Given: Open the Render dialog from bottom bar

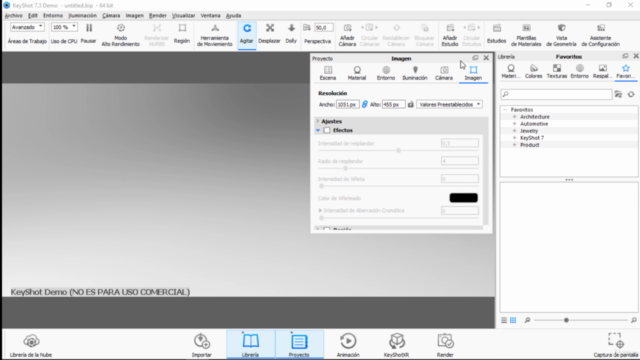Looking at the screenshot, I should pos(445,345).
